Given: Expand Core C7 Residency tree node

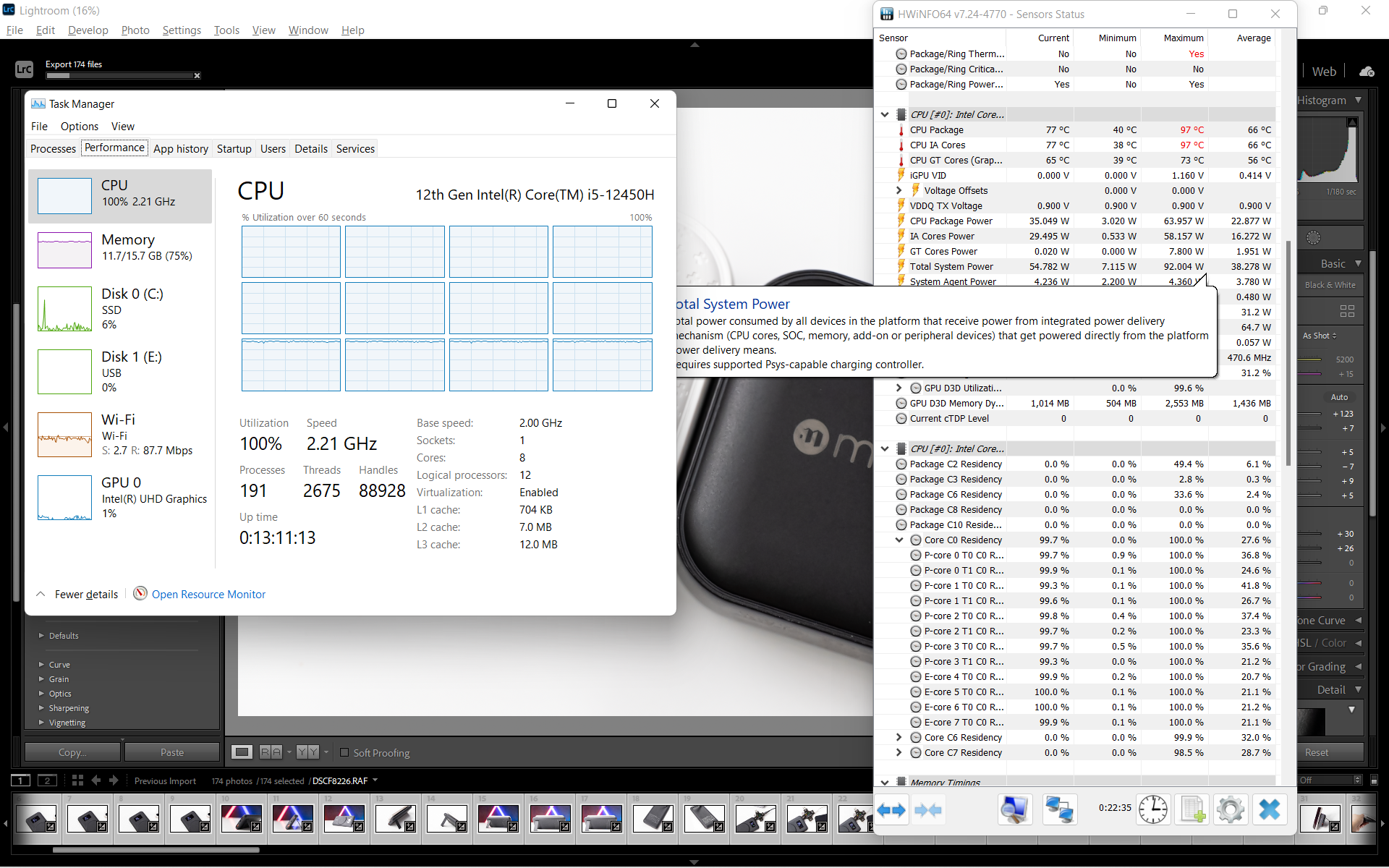Looking at the screenshot, I should [899, 752].
